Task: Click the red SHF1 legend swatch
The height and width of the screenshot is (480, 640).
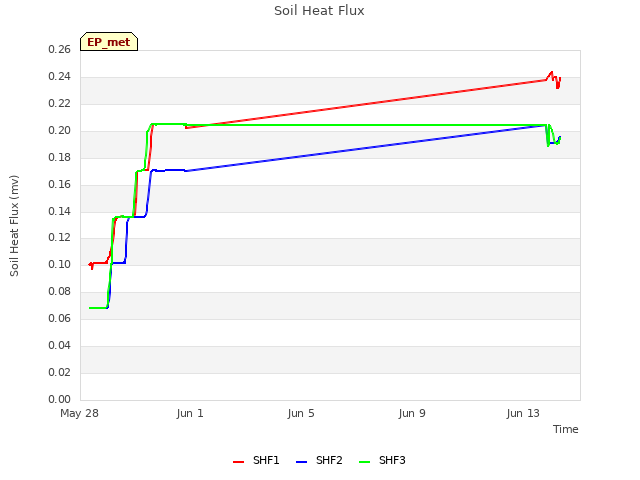Action: click(238, 462)
